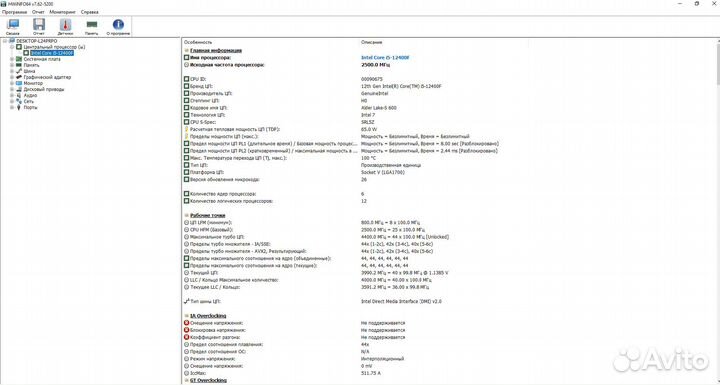The width and height of the screenshot is (720, 385).
Task: Click the chip icon next to CPU ID
Action: [x=186, y=79]
